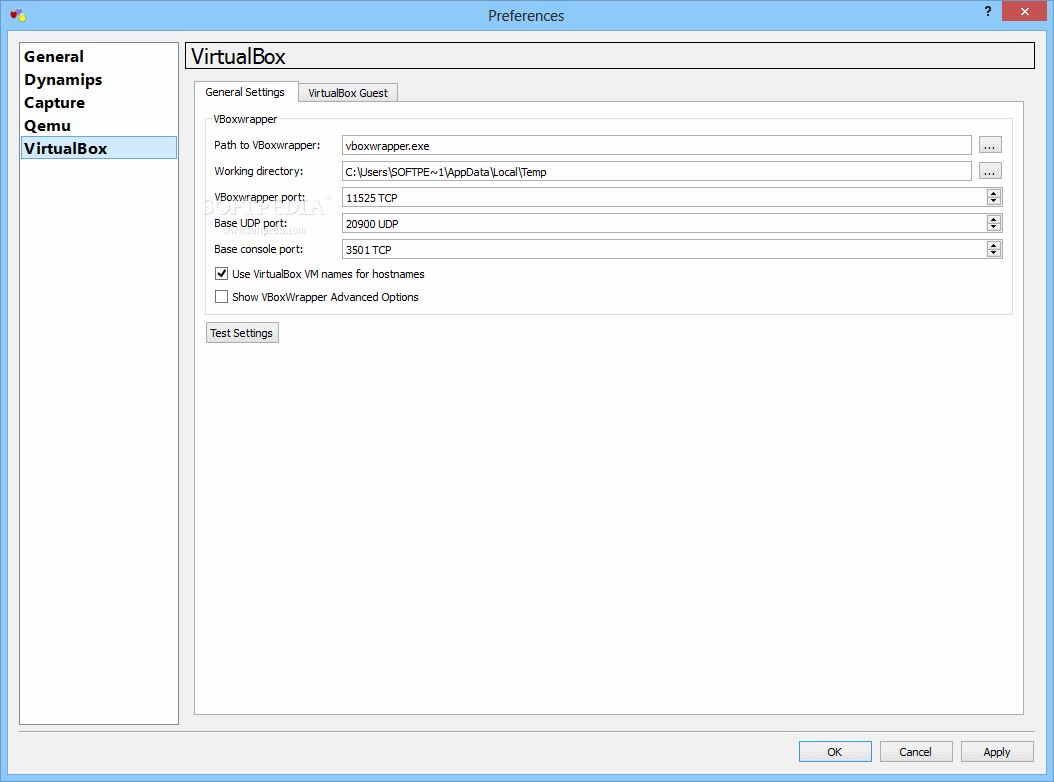The width and height of the screenshot is (1054, 782).
Task: Click the Working directory field
Action: coord(656,171)
